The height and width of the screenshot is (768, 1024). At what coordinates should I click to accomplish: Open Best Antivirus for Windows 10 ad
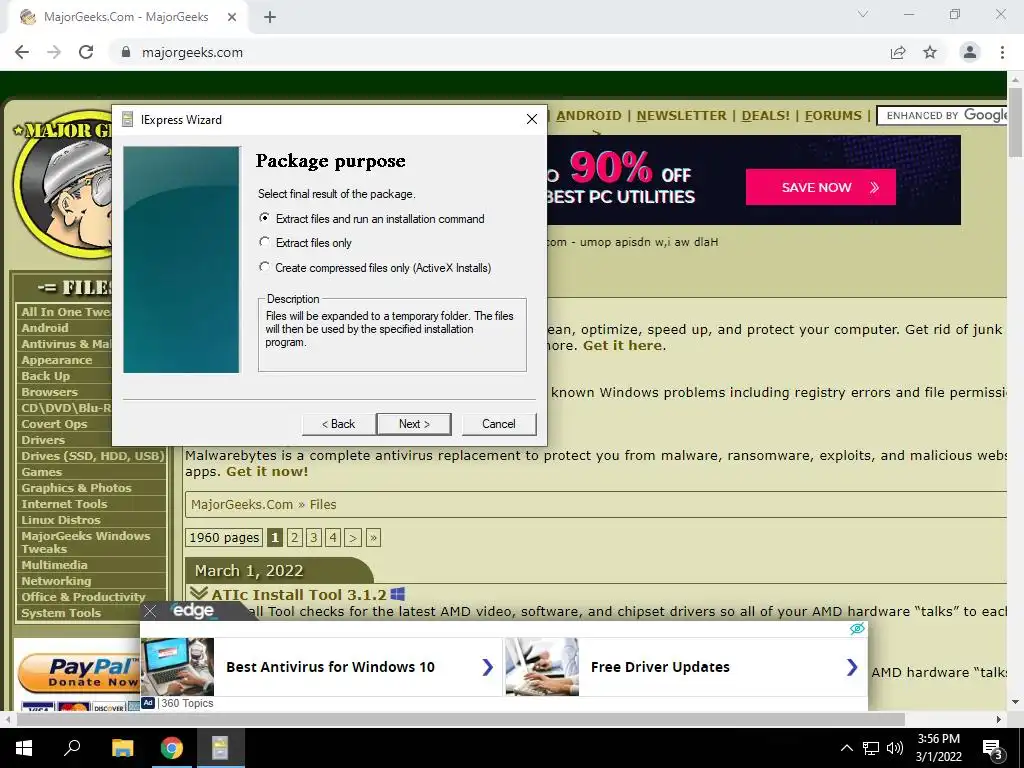(x=320, y=667)
